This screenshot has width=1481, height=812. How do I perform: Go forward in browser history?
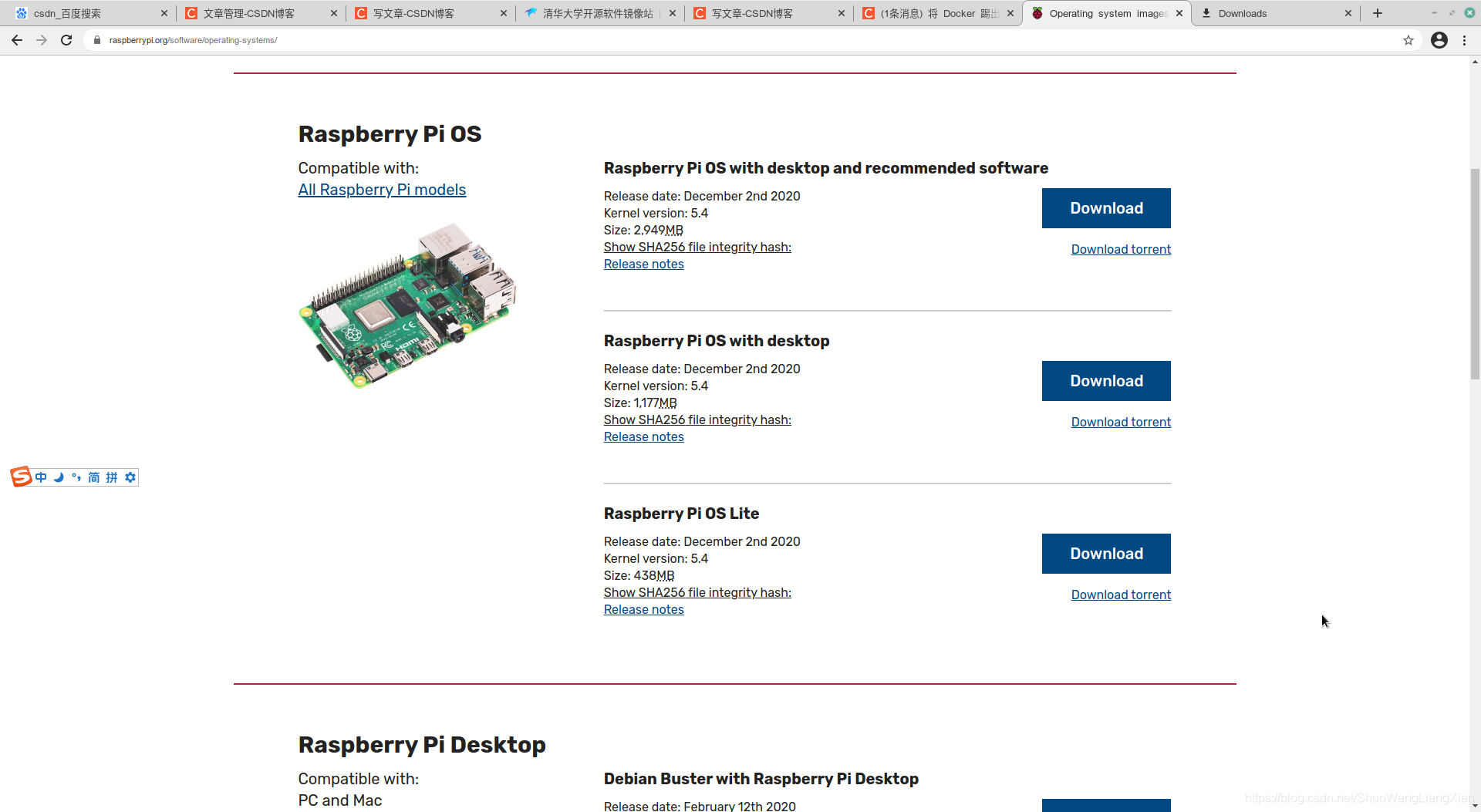pos(42,40)
